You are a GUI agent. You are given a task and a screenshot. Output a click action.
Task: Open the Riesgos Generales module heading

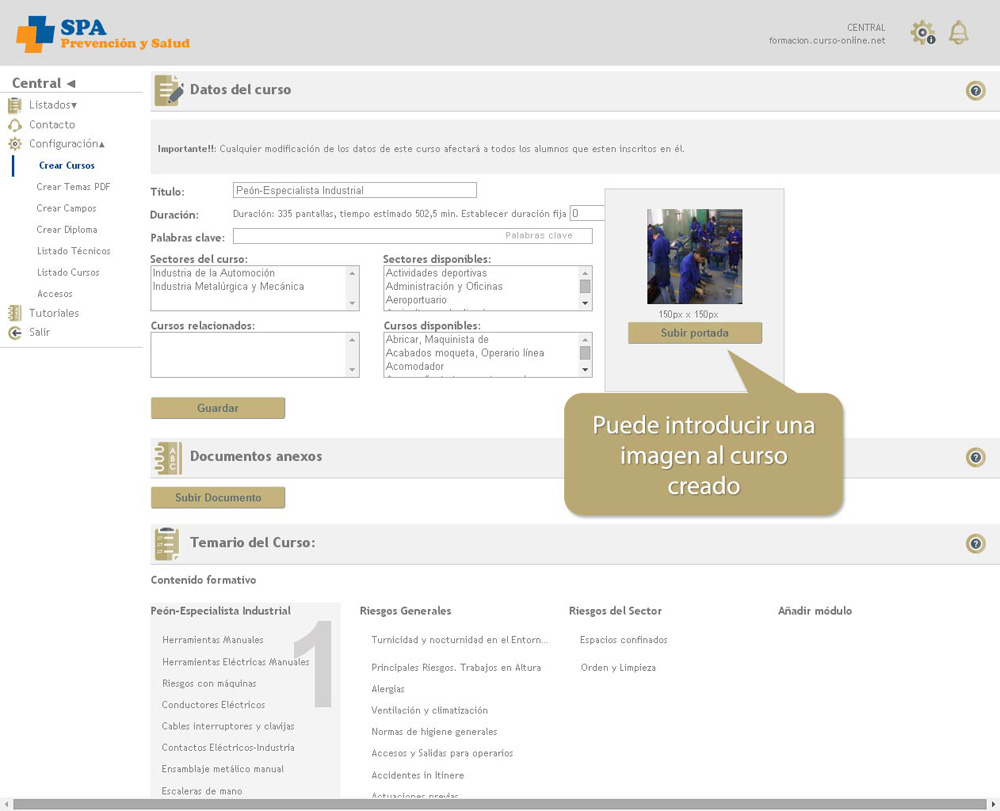(x=405, y=611)
